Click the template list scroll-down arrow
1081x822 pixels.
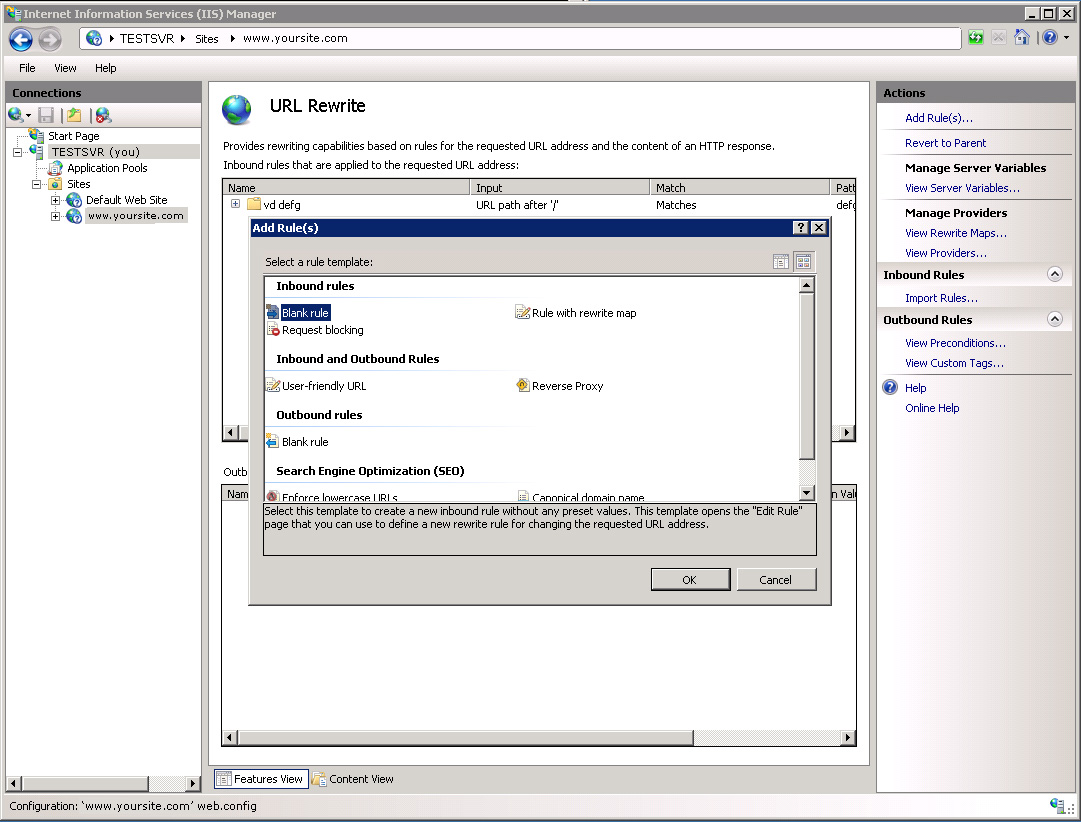807,492
